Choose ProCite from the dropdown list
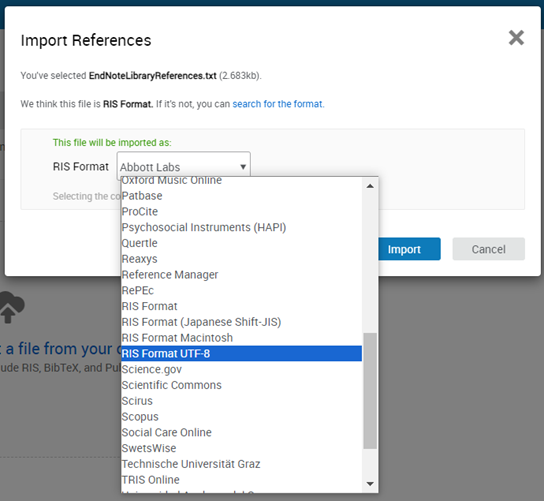The image size is (544, 501). tap(241, 211)
